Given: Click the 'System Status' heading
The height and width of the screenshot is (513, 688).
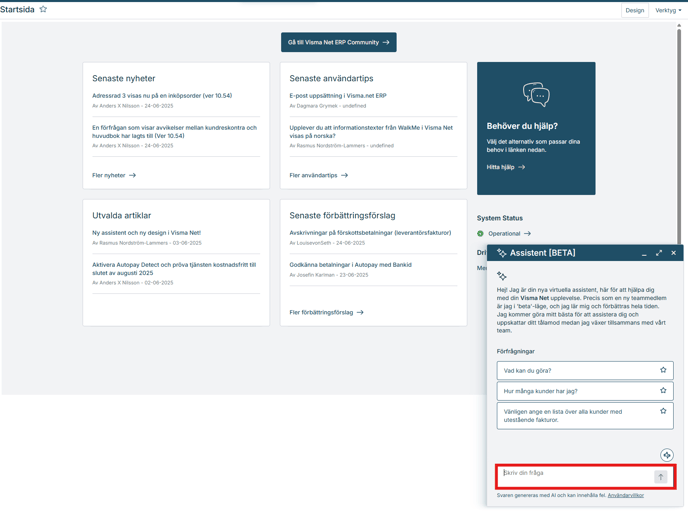Looking at the screenshot, I should [x=500, y=218].
